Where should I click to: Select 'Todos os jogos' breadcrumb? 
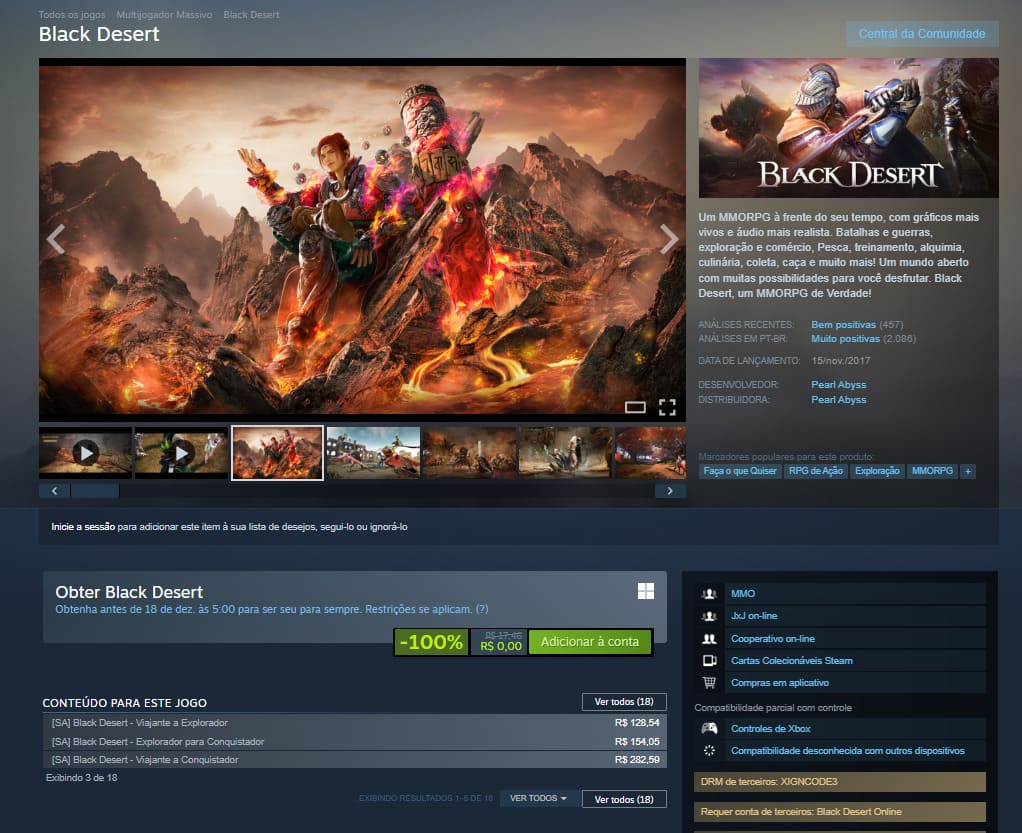[x=71, y=15]
